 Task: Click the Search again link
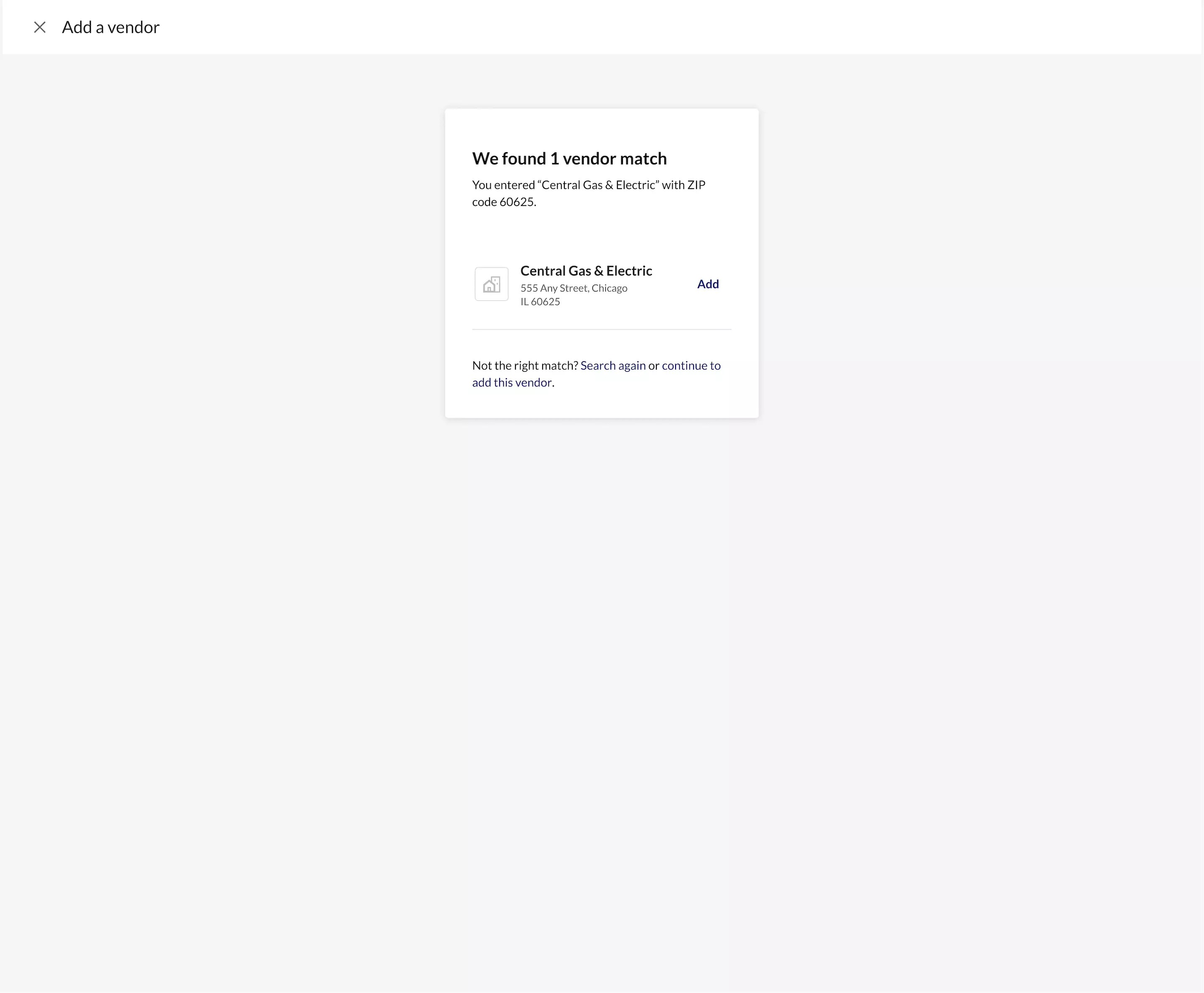612,365
